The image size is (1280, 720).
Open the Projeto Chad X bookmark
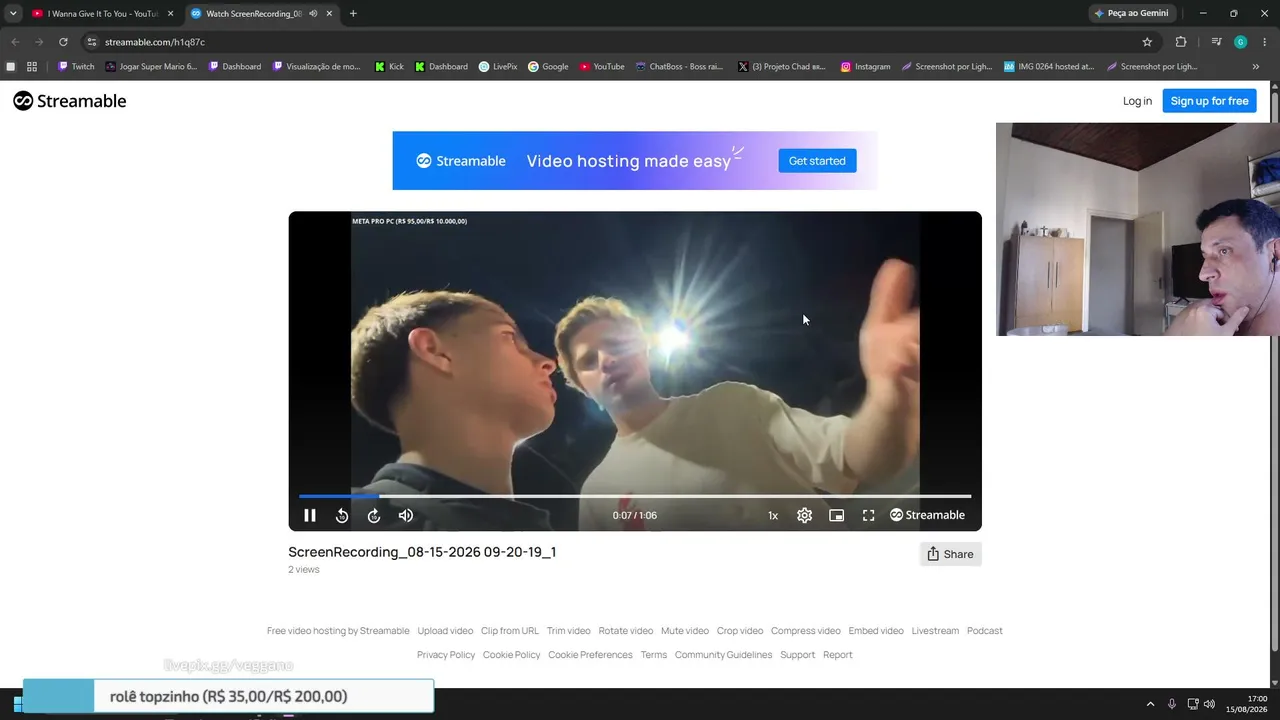click(x=782, y=67)
